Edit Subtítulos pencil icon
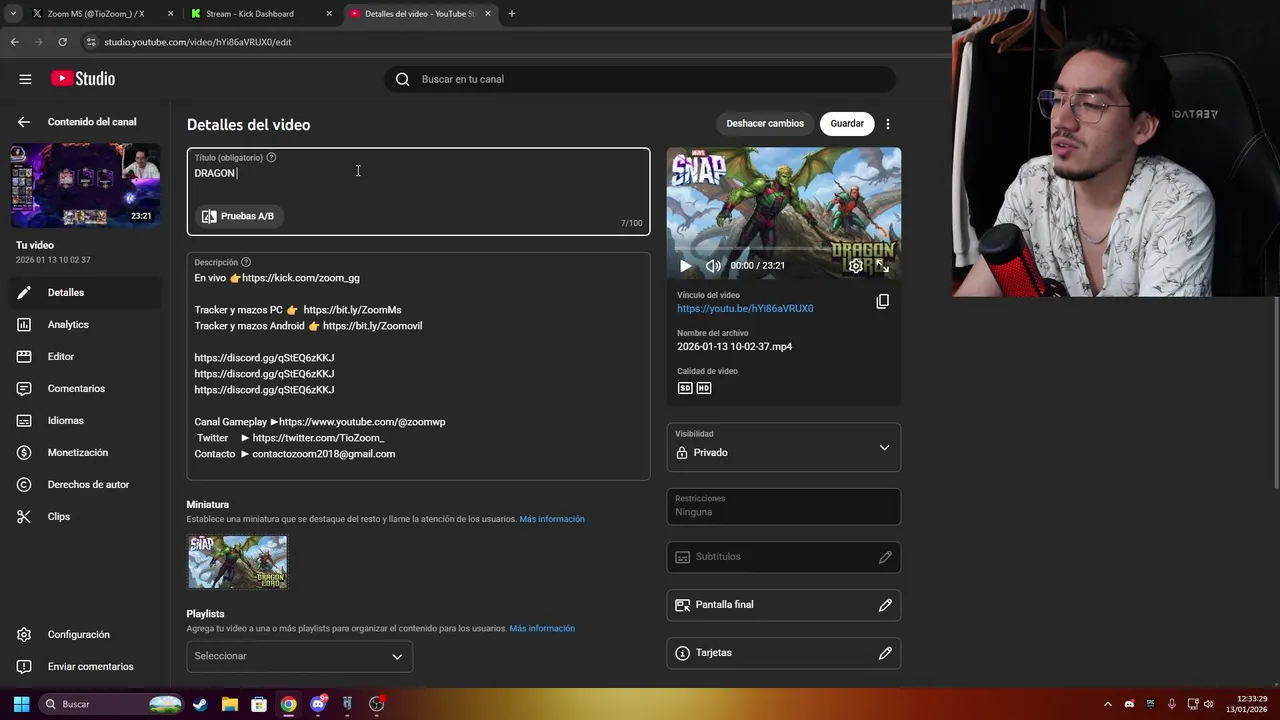The height and width of the screenshot is (720, 1280). 885,557
